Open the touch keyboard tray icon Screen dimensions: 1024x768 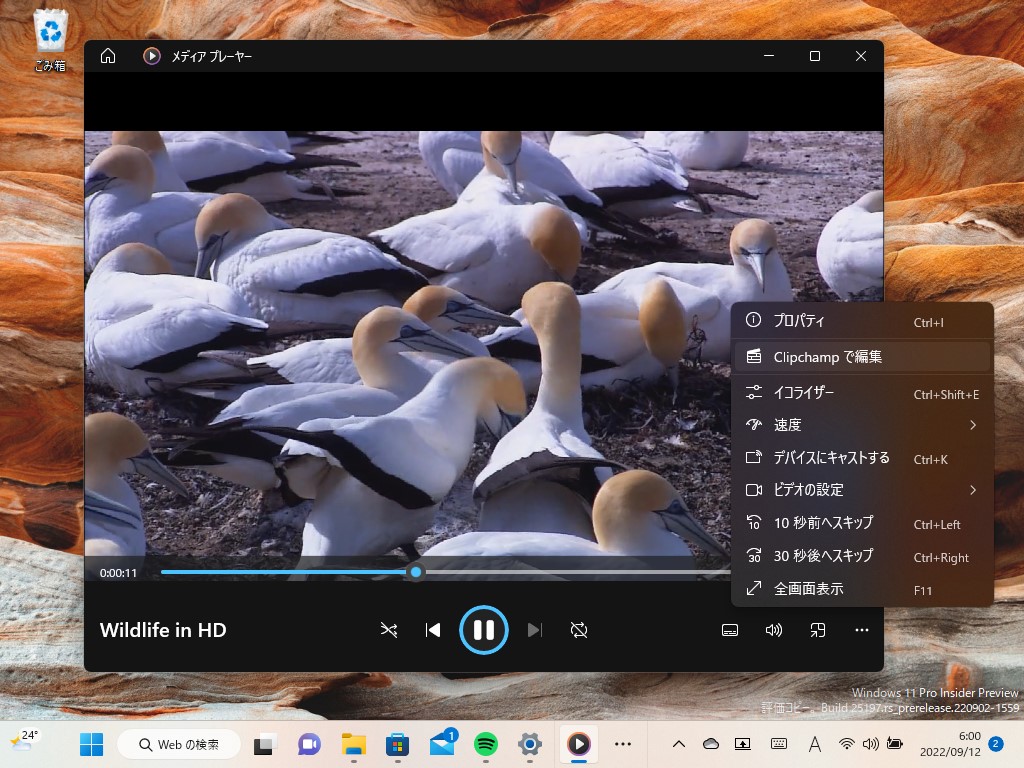point(778,744)
